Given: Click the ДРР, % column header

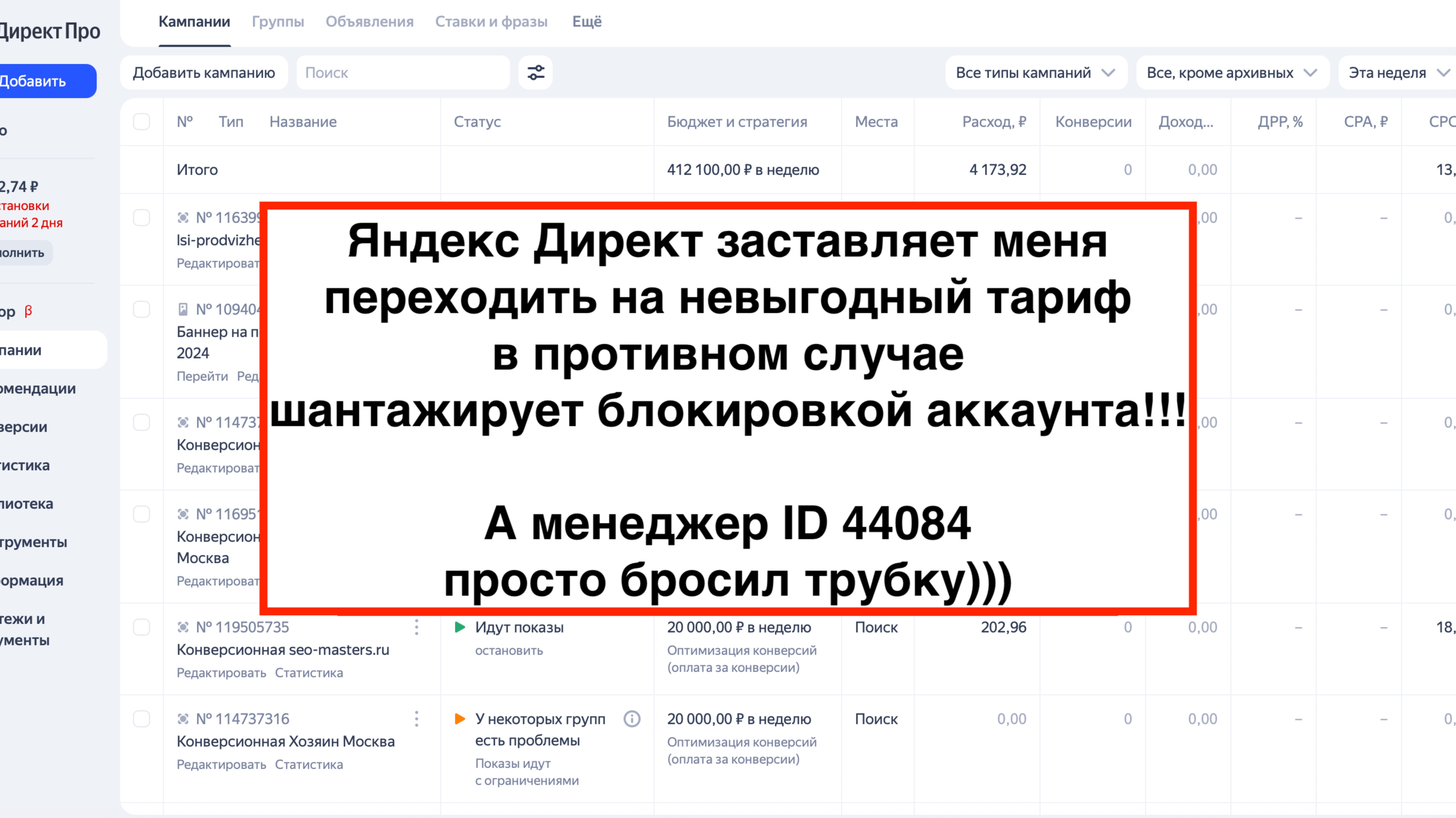Looking at the screenshot, I should (x=1280, y=122).
